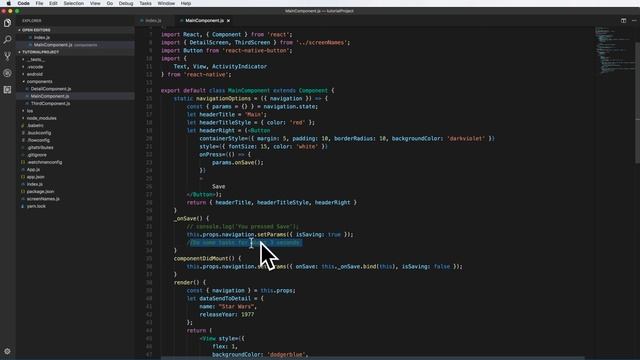Open index.js in the project root
Viewport: 640px width, 360px height.
pos(35,184)
